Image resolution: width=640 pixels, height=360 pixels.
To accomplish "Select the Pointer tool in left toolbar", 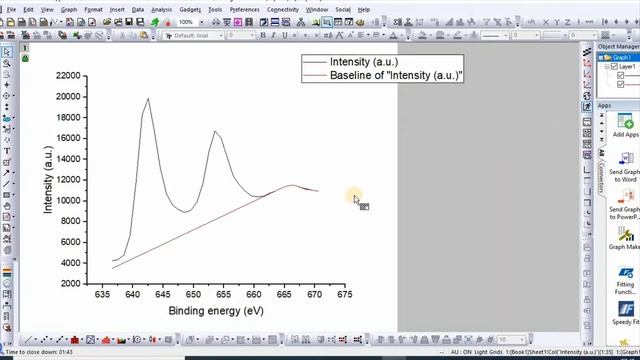I will click(7, 52).
